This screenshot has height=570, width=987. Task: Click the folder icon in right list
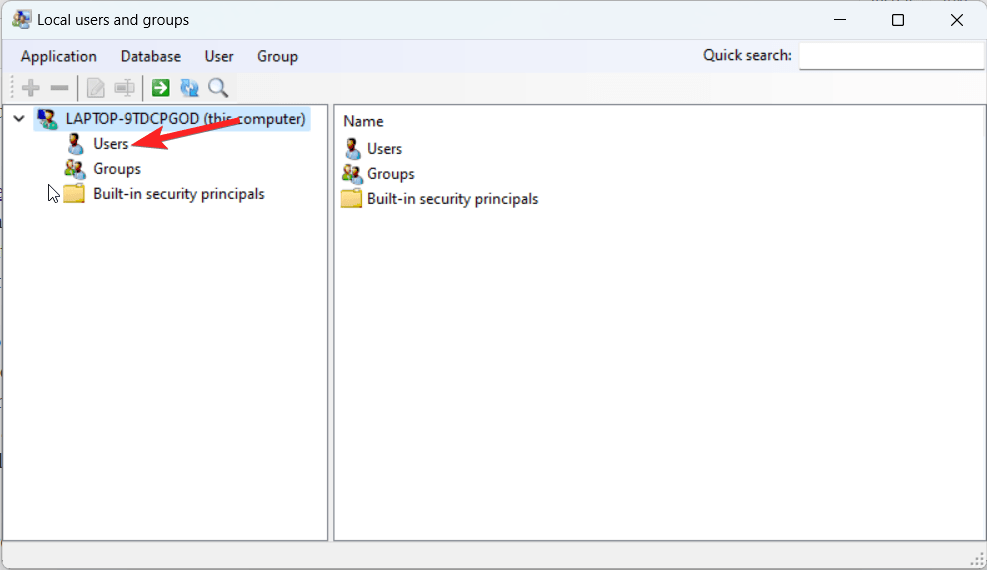point(351,199)
